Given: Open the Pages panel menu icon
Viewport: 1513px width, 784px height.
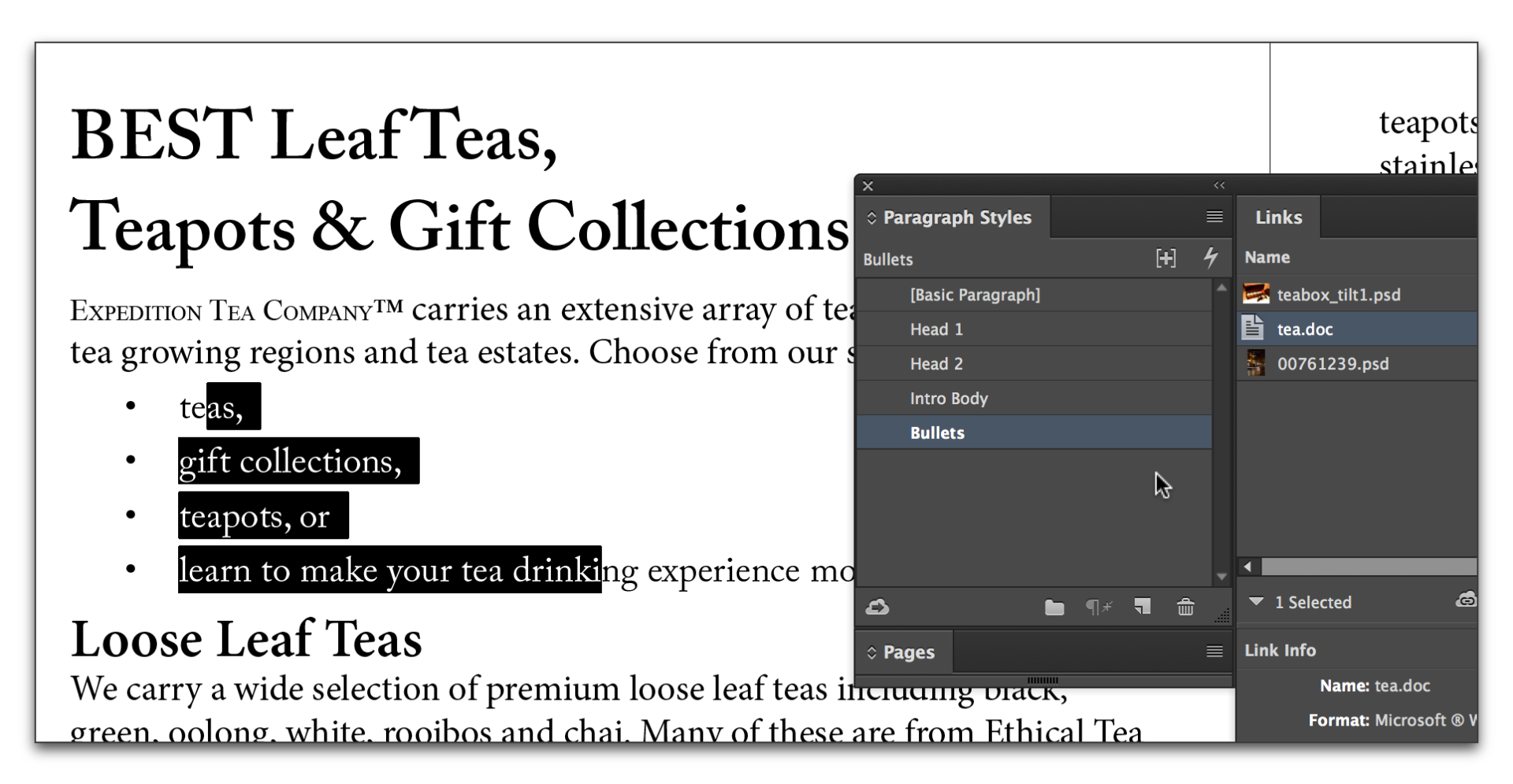Looking at the screenshot, I should [1214, 652].
